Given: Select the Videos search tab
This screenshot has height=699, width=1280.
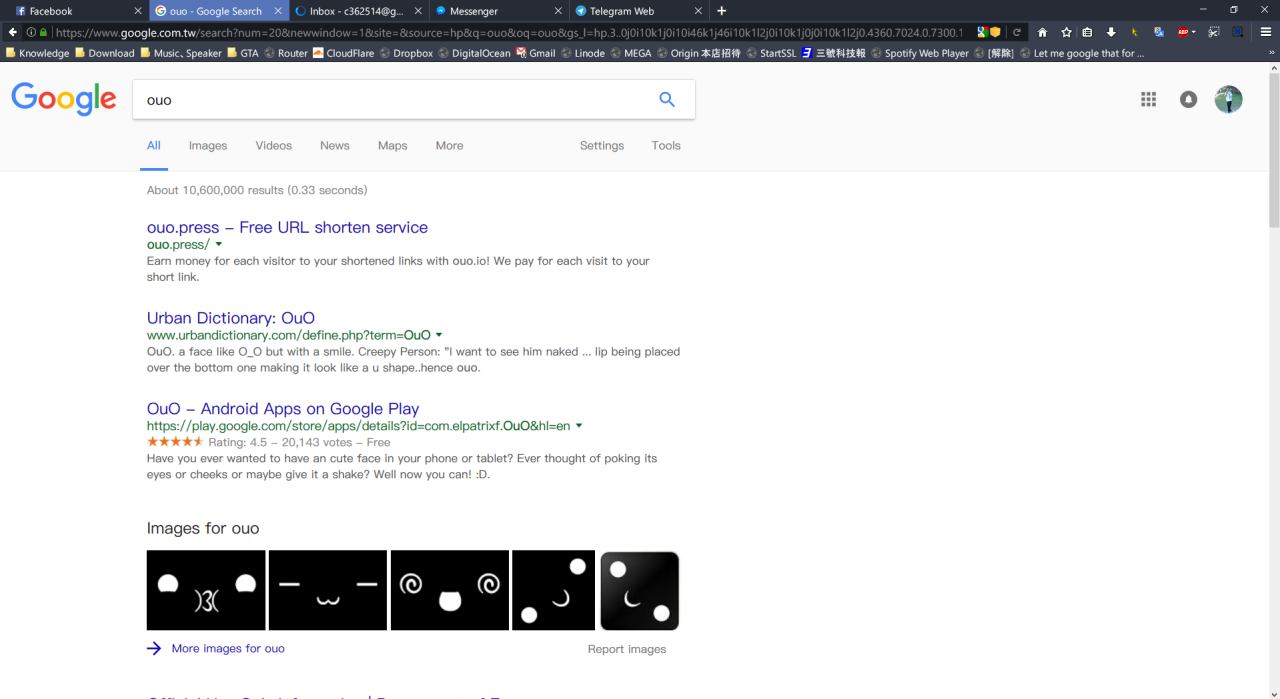Looking at the screenshot, I should 274,145.
